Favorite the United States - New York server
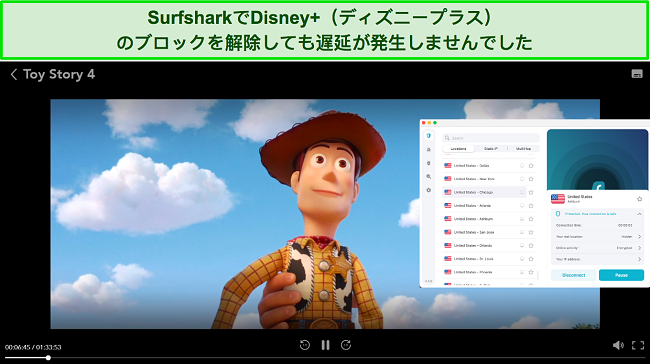The width and height of the screenshot is (650, 364). click(531, 179)
